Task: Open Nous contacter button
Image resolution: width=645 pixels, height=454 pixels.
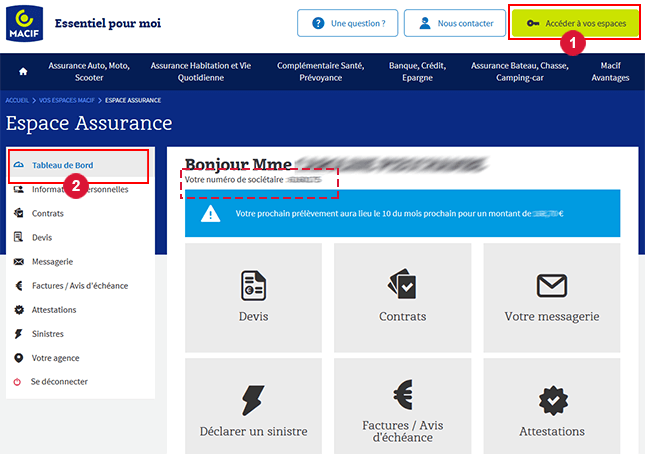Action: pos(455,23)
